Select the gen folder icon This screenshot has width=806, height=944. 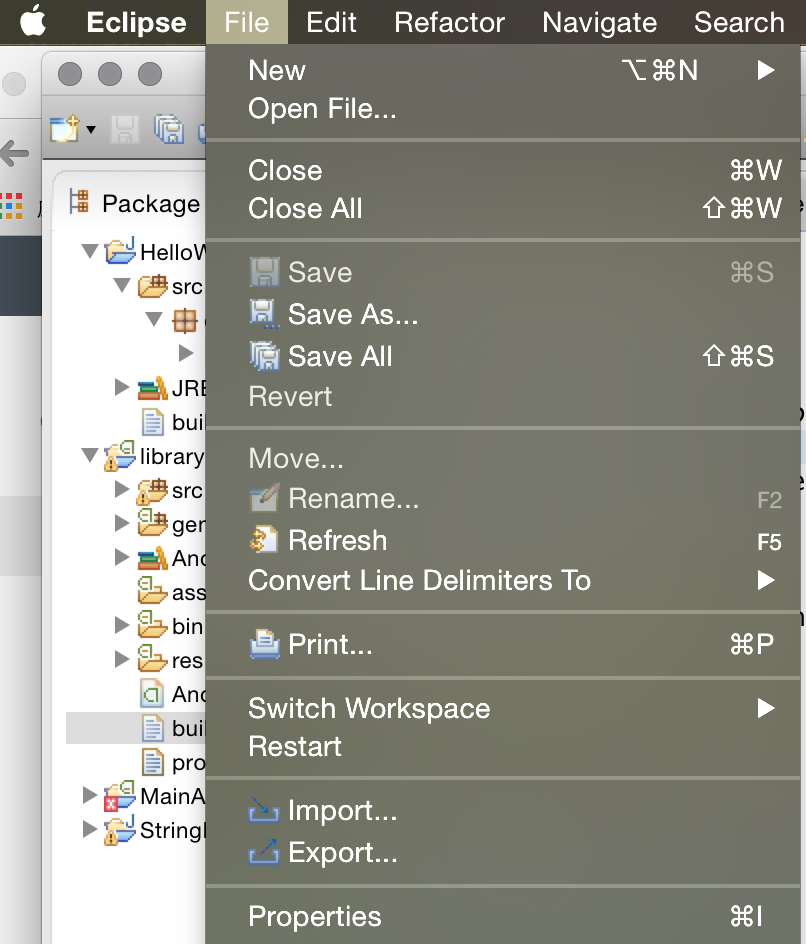(x=152, y=523)
